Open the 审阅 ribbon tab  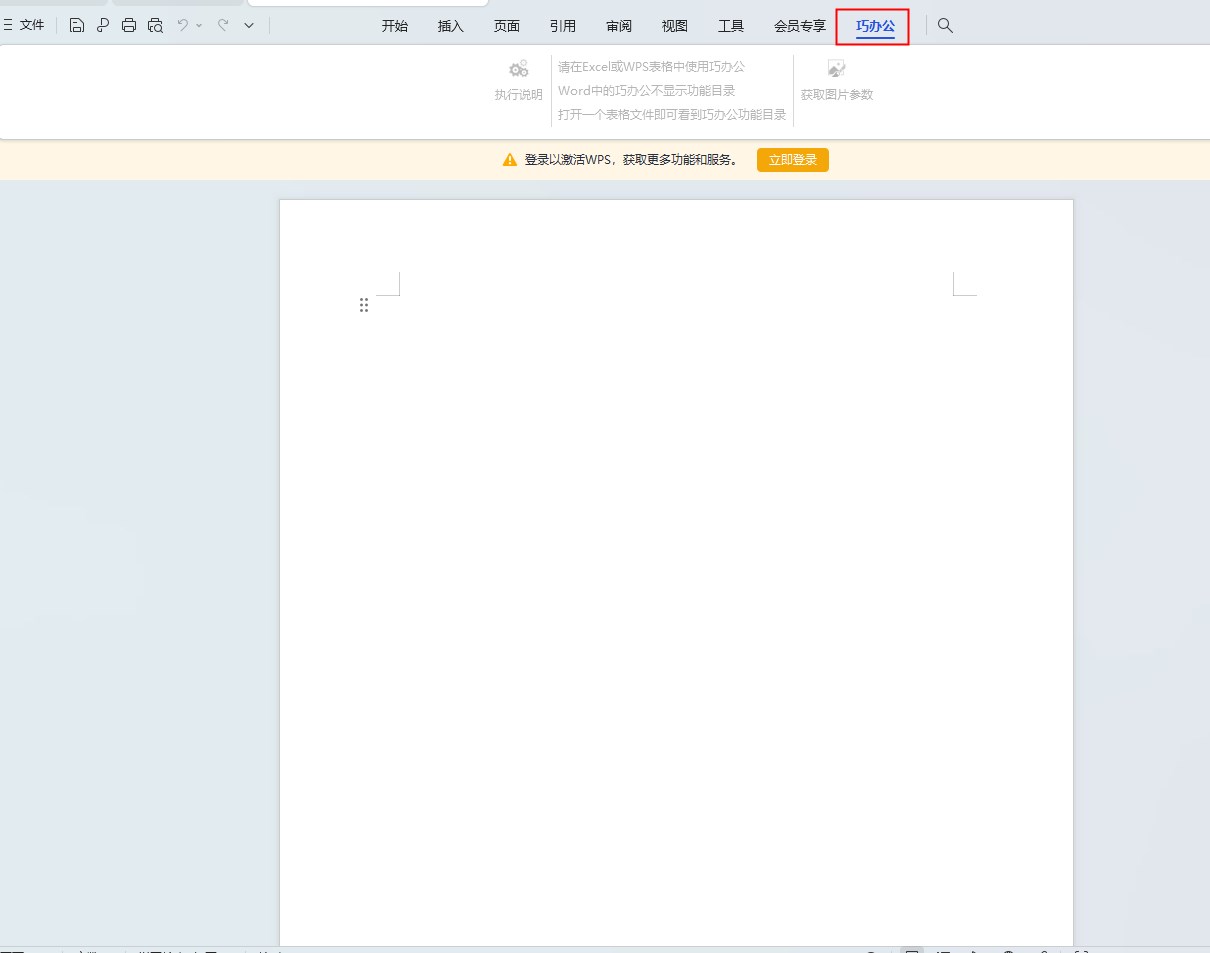coord(619,26)
